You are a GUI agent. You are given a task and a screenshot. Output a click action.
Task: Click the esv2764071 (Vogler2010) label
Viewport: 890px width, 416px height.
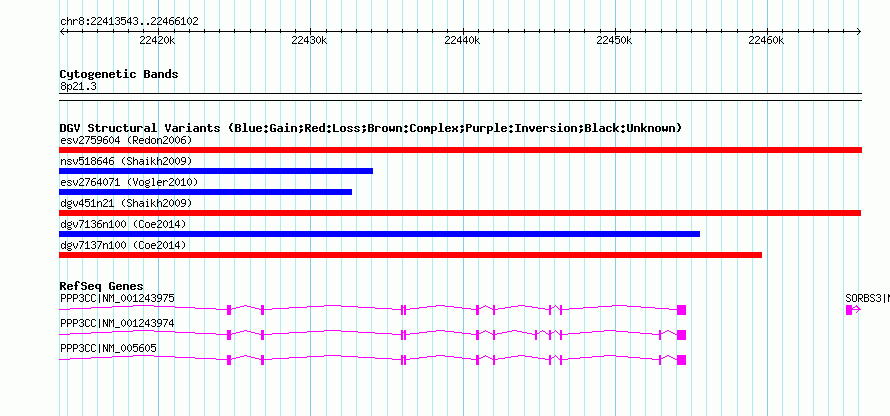tap(129, 182)
